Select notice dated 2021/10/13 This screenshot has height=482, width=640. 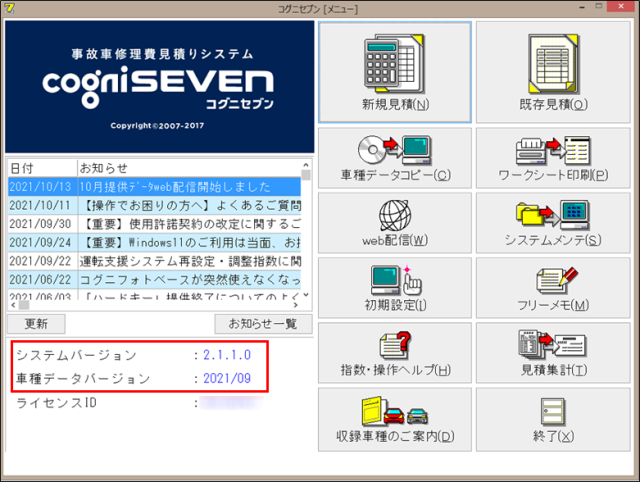point(154,187)
